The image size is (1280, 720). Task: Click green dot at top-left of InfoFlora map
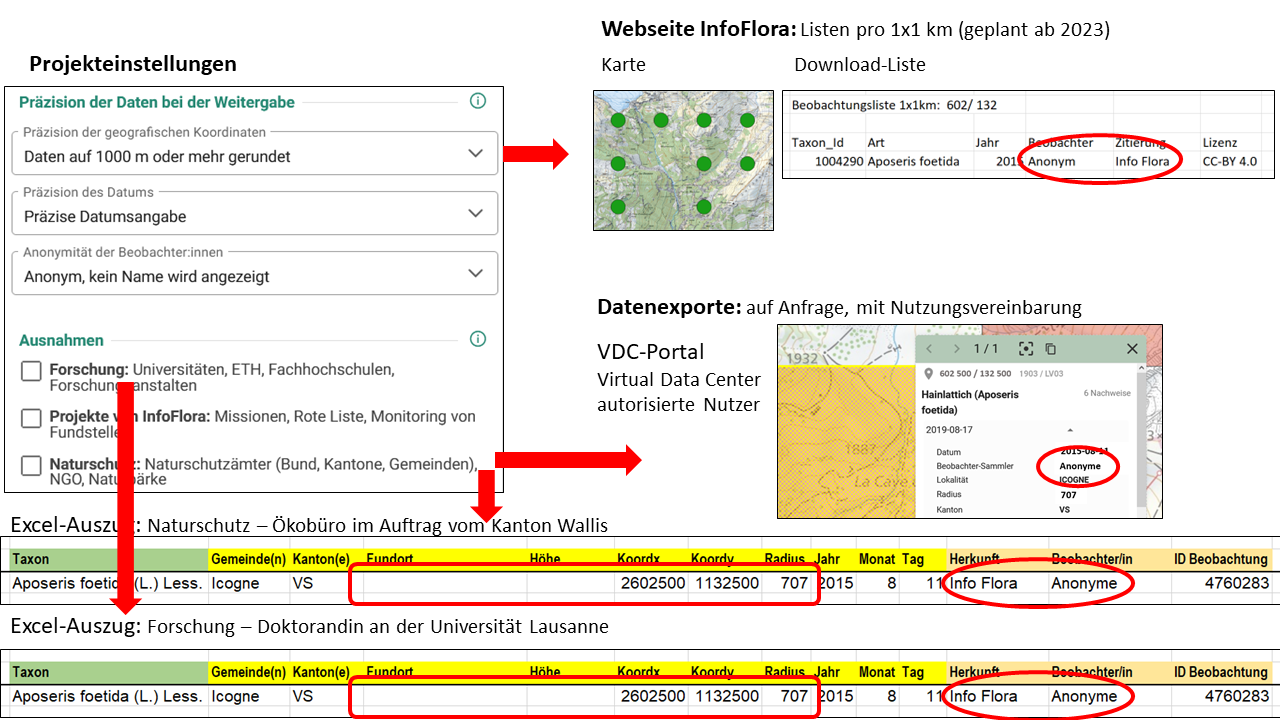click(619, 120)
